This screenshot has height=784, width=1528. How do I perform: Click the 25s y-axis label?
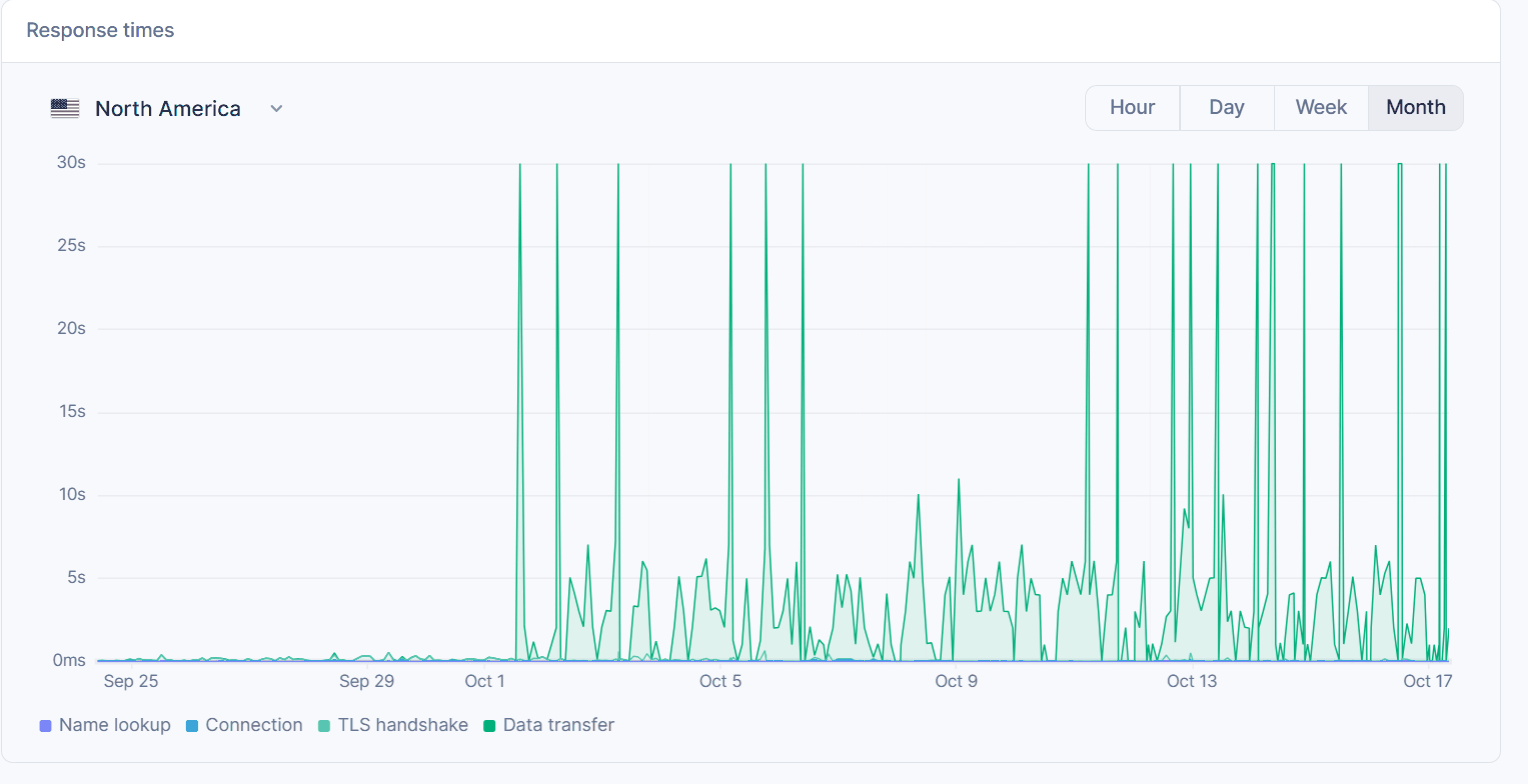(70, 245)
